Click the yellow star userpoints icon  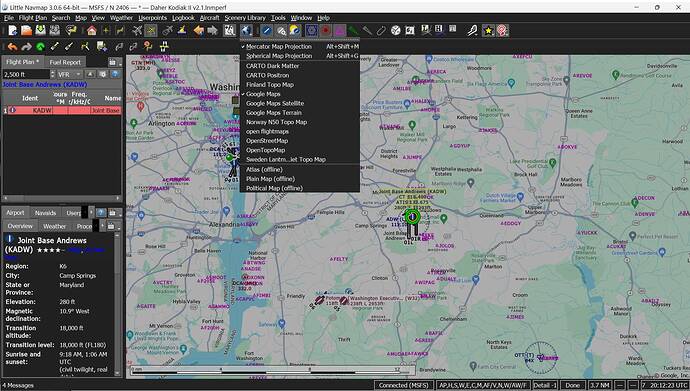(x=488, y=30)
